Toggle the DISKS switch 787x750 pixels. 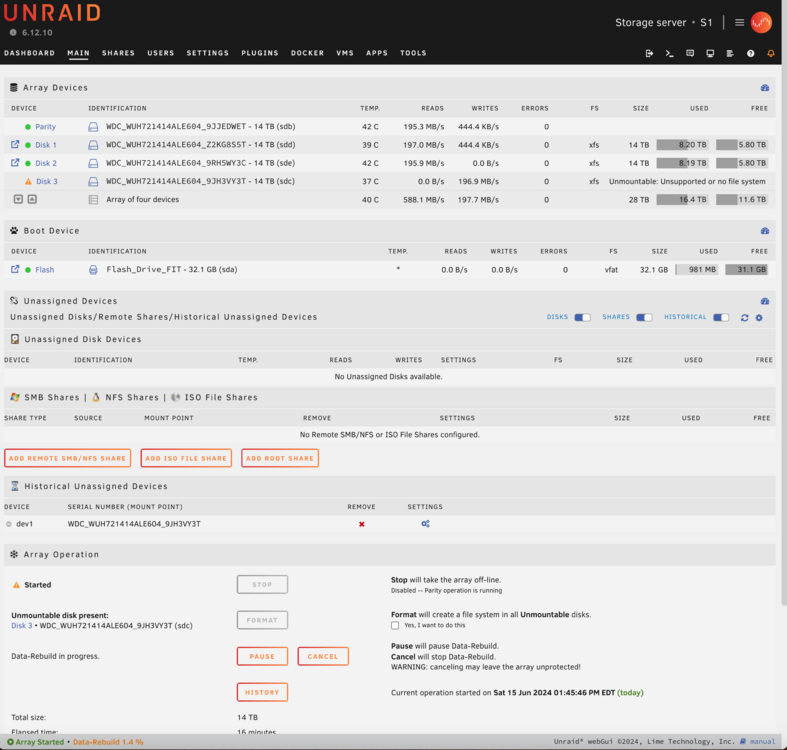pyautogui.click(x=582, y=317)
